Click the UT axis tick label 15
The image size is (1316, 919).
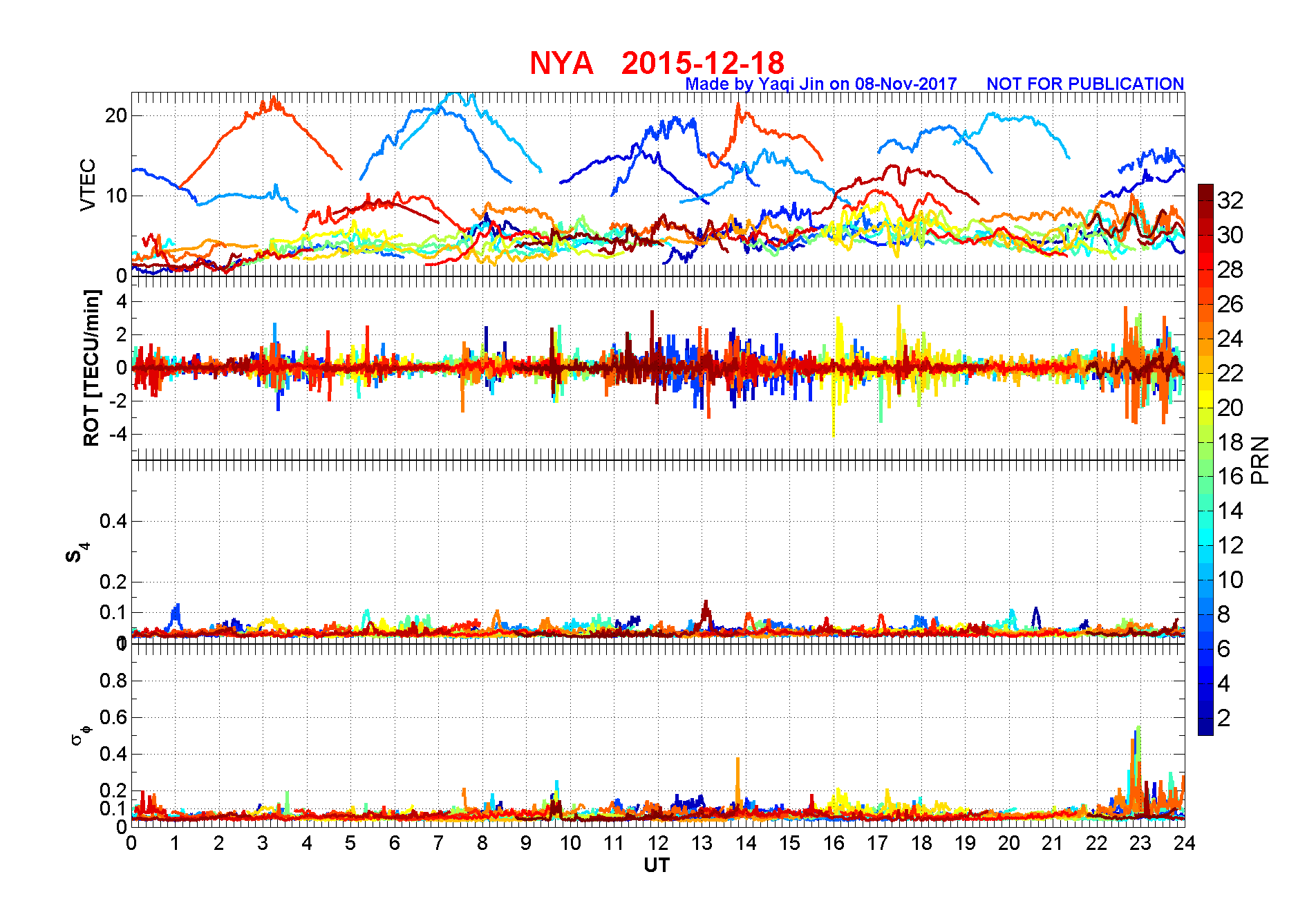789,843
